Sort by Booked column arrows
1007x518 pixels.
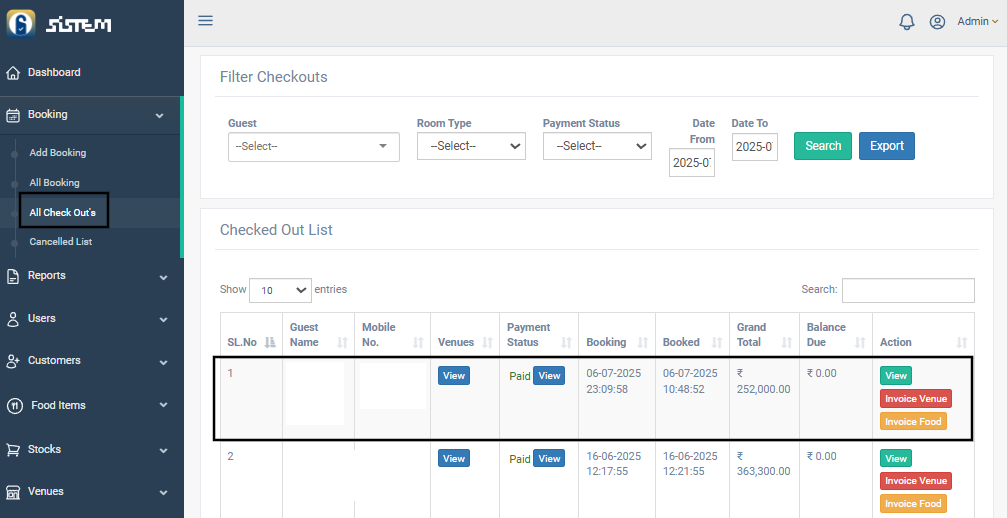[x=717, y=343]
